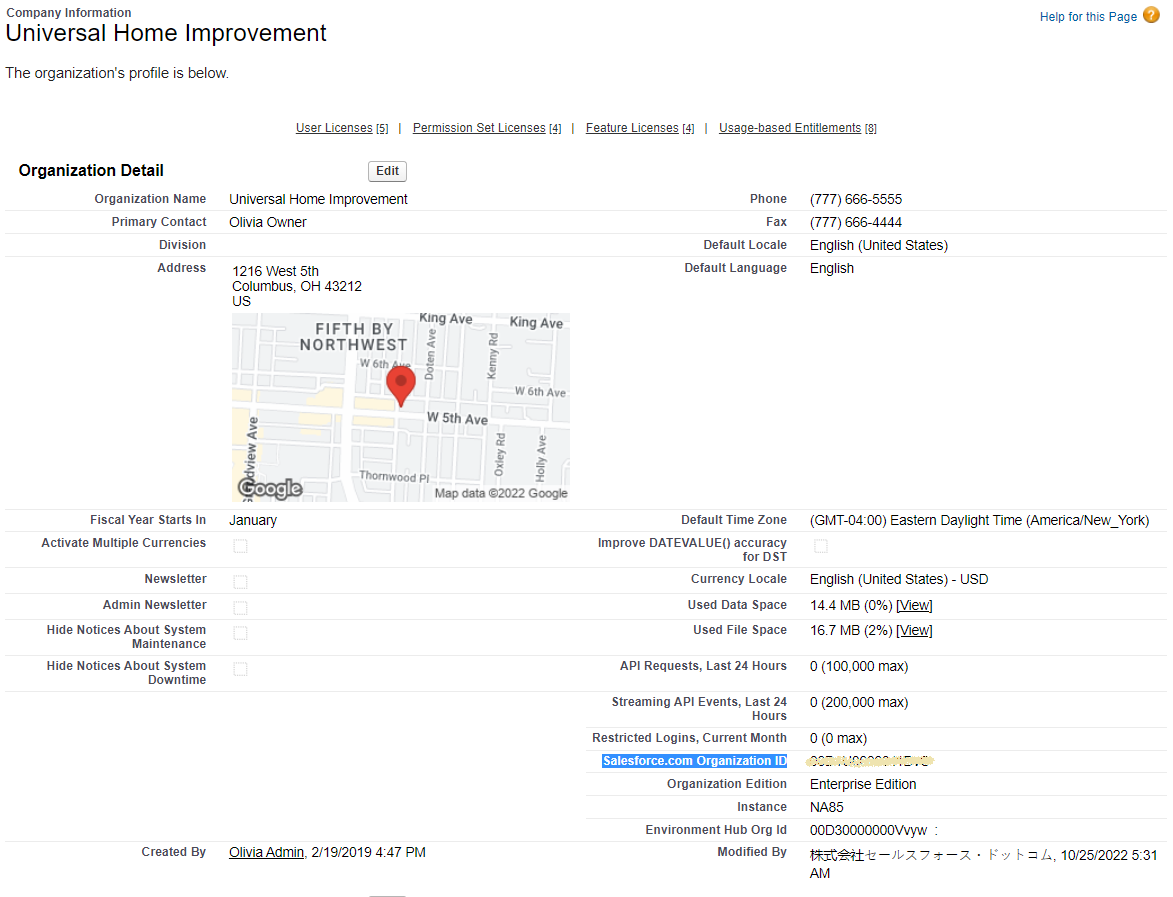The height and width of the screenshot is (897, 1173).
Task: Click the address map thumbnail
Action: (400, 408)
